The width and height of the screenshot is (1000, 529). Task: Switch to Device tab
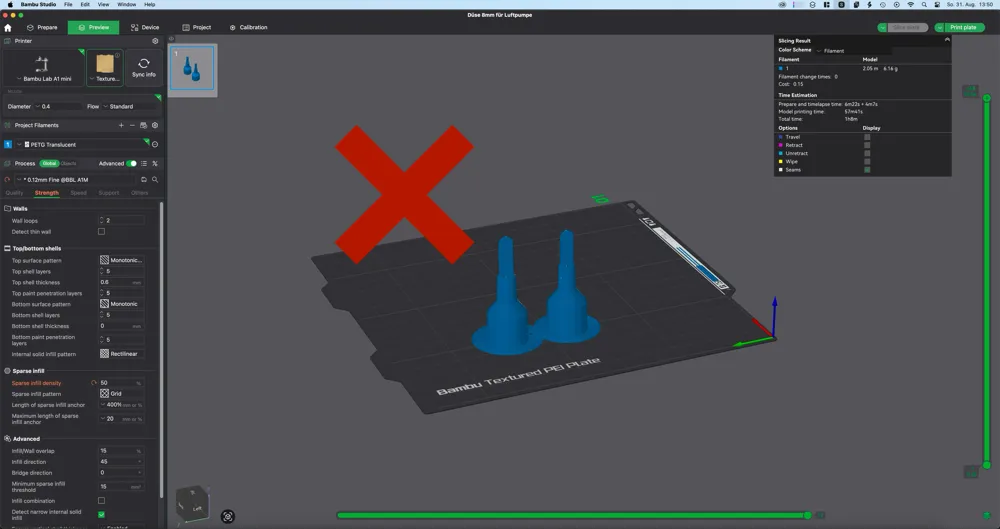145,27
